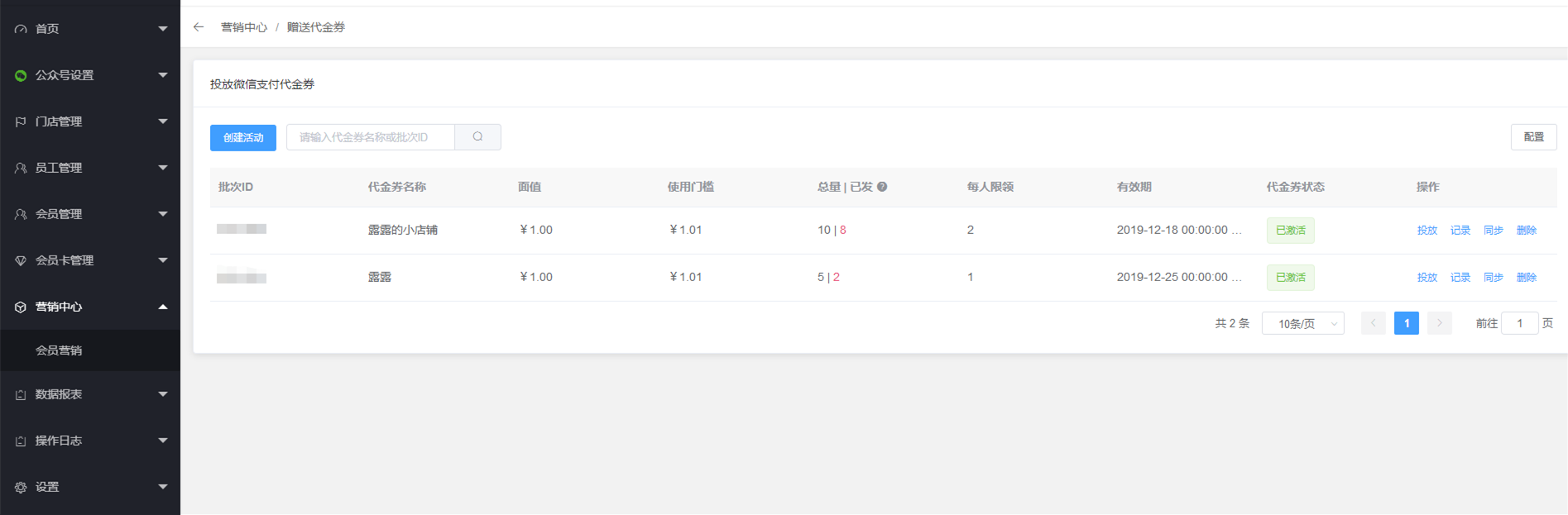Click the search magnifier button
Image resolution: width=1568 pixels, height=515 pixels.
pyautogui.click(x=477, y=137)
